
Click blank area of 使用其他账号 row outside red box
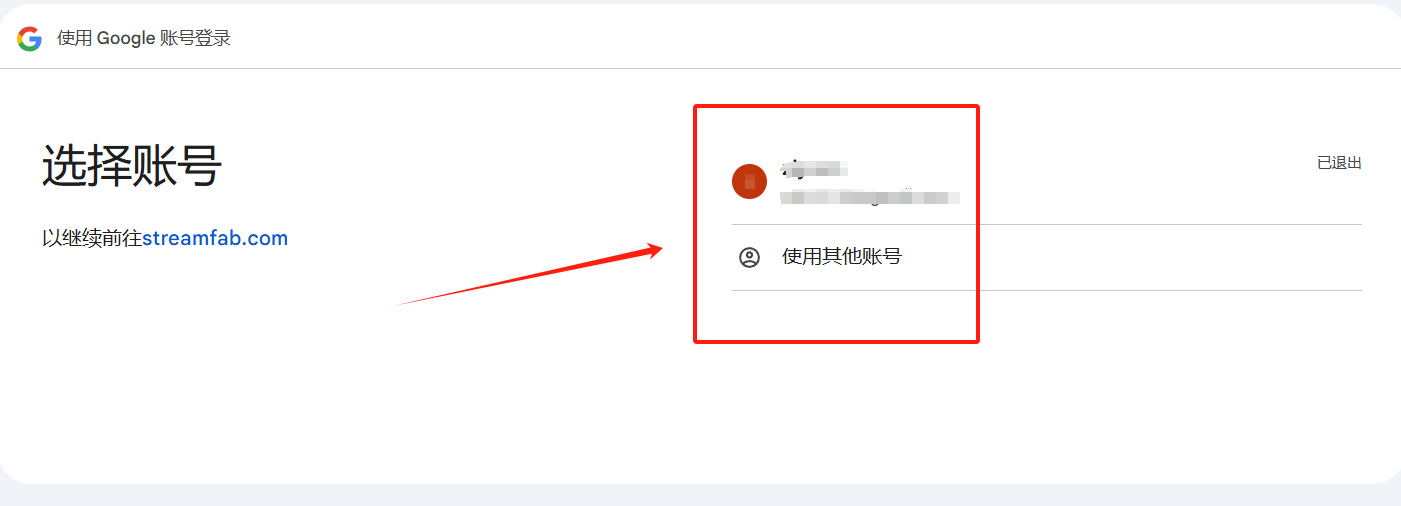1170,257
